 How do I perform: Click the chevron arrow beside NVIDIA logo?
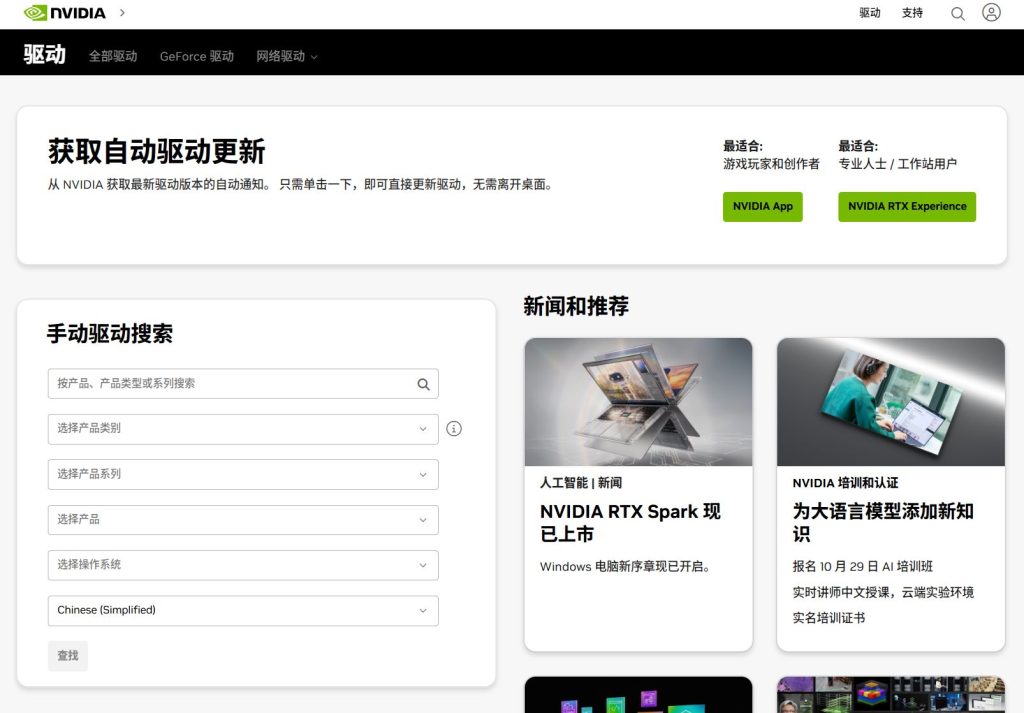122,12
